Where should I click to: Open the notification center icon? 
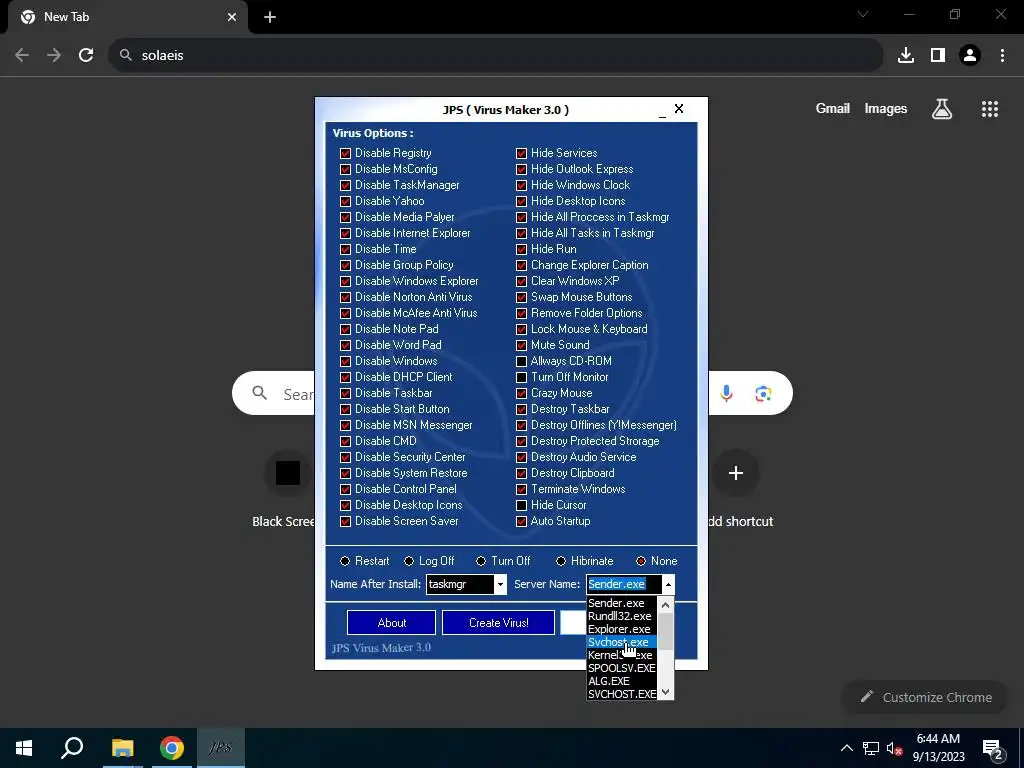[993, 749]
